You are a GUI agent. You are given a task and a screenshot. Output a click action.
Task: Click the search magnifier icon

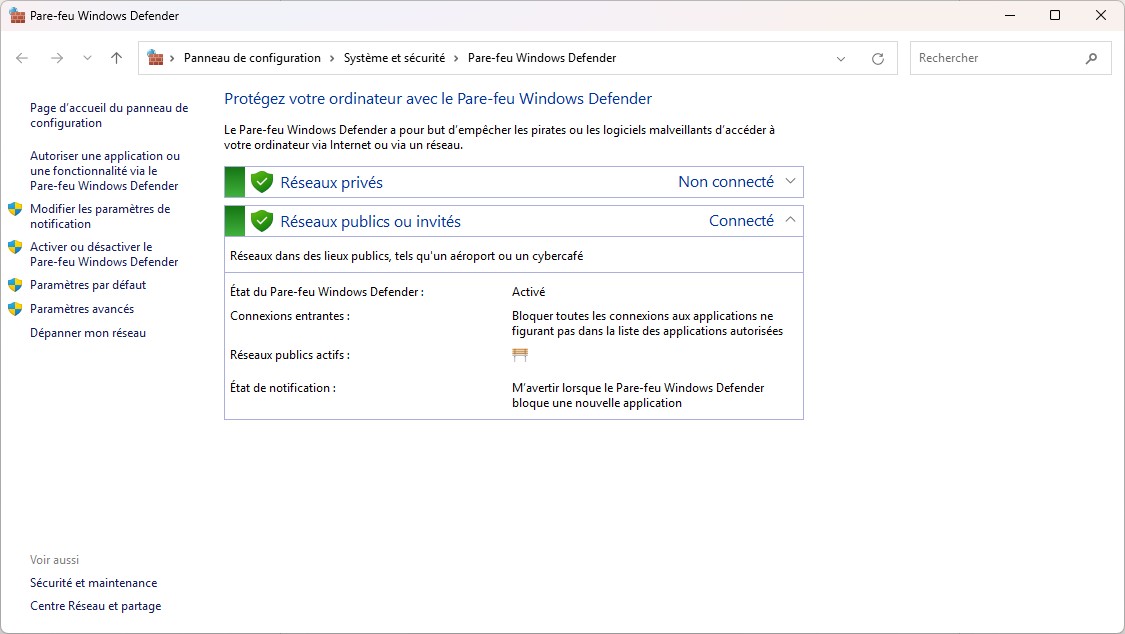1092,58
